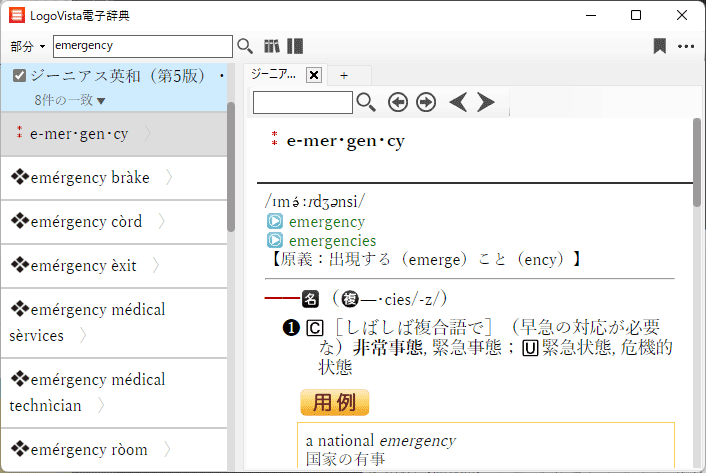Viewport: 706px width, 473px height.
Task: Open the bookmark icon
Action: [660, 46]
